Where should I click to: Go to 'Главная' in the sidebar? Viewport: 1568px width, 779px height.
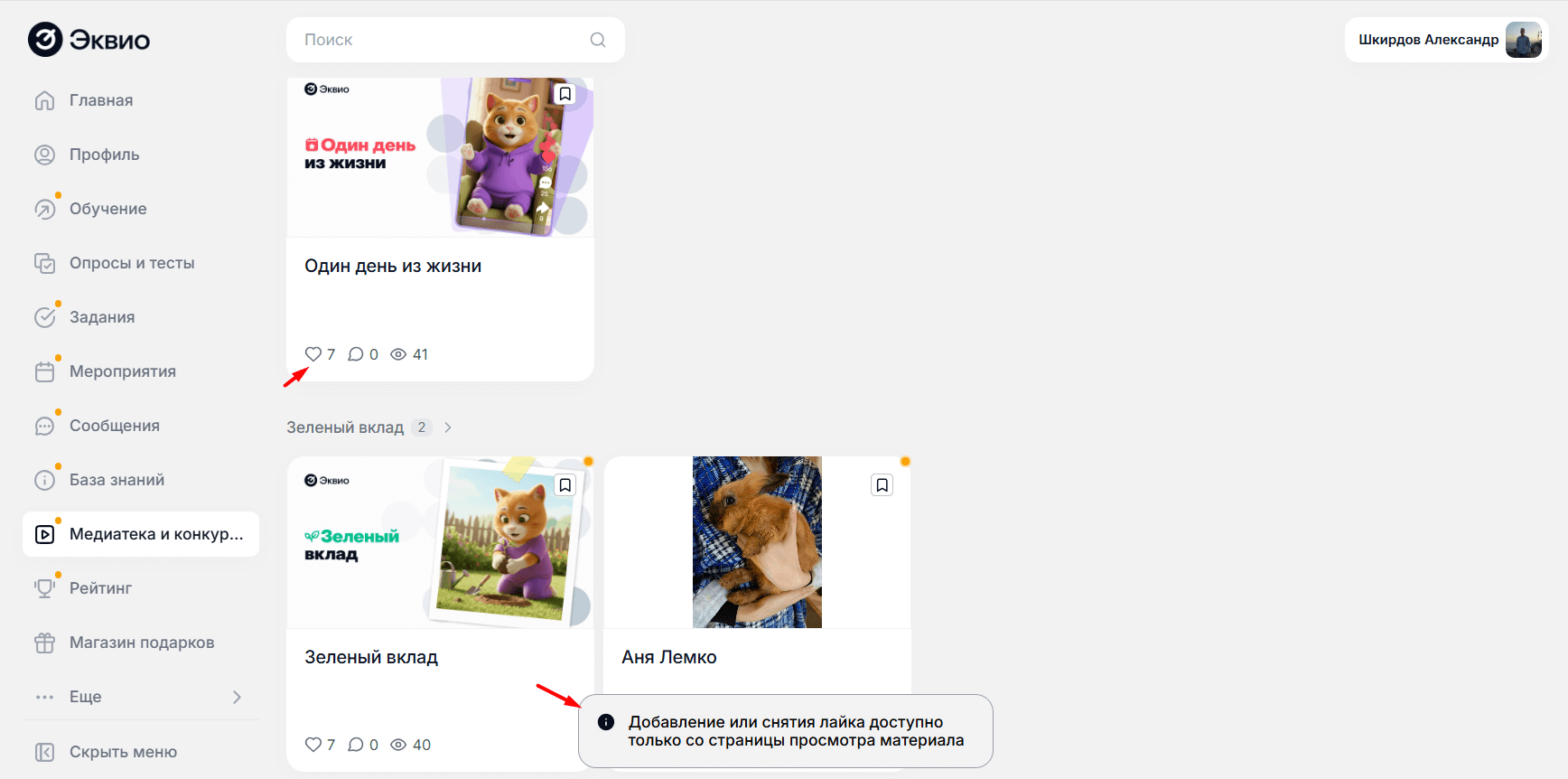101,100
